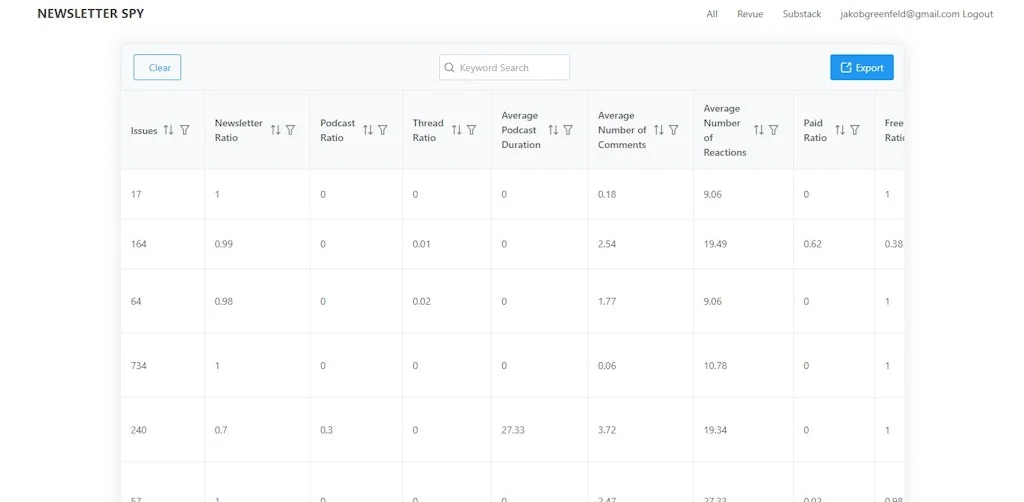Sort by Podcast Ratio column
Image resolution: width=1024 pixels, height=502 pixels.
tap(367, 130)
